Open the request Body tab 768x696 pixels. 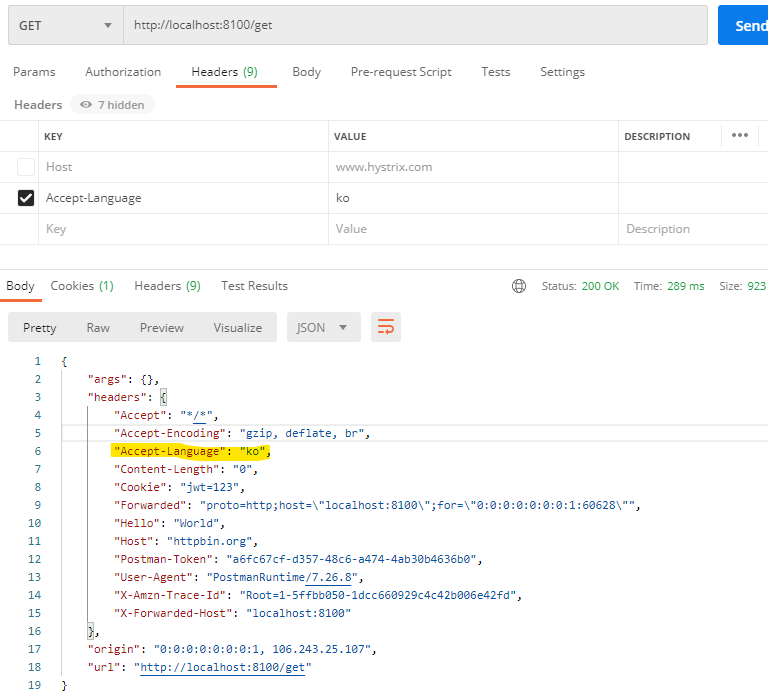tap(307, 72)
